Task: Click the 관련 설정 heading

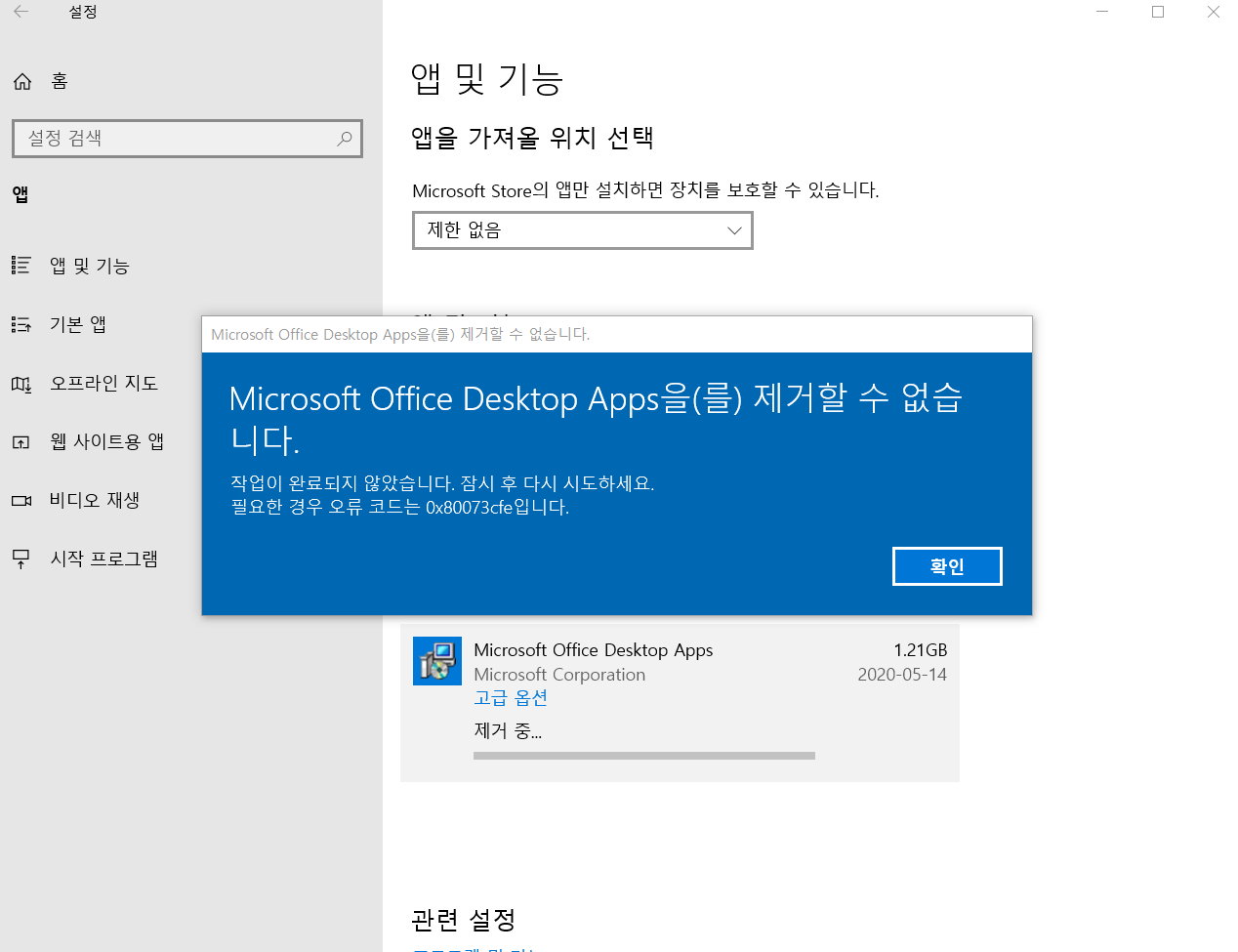Action: (464, 919)
